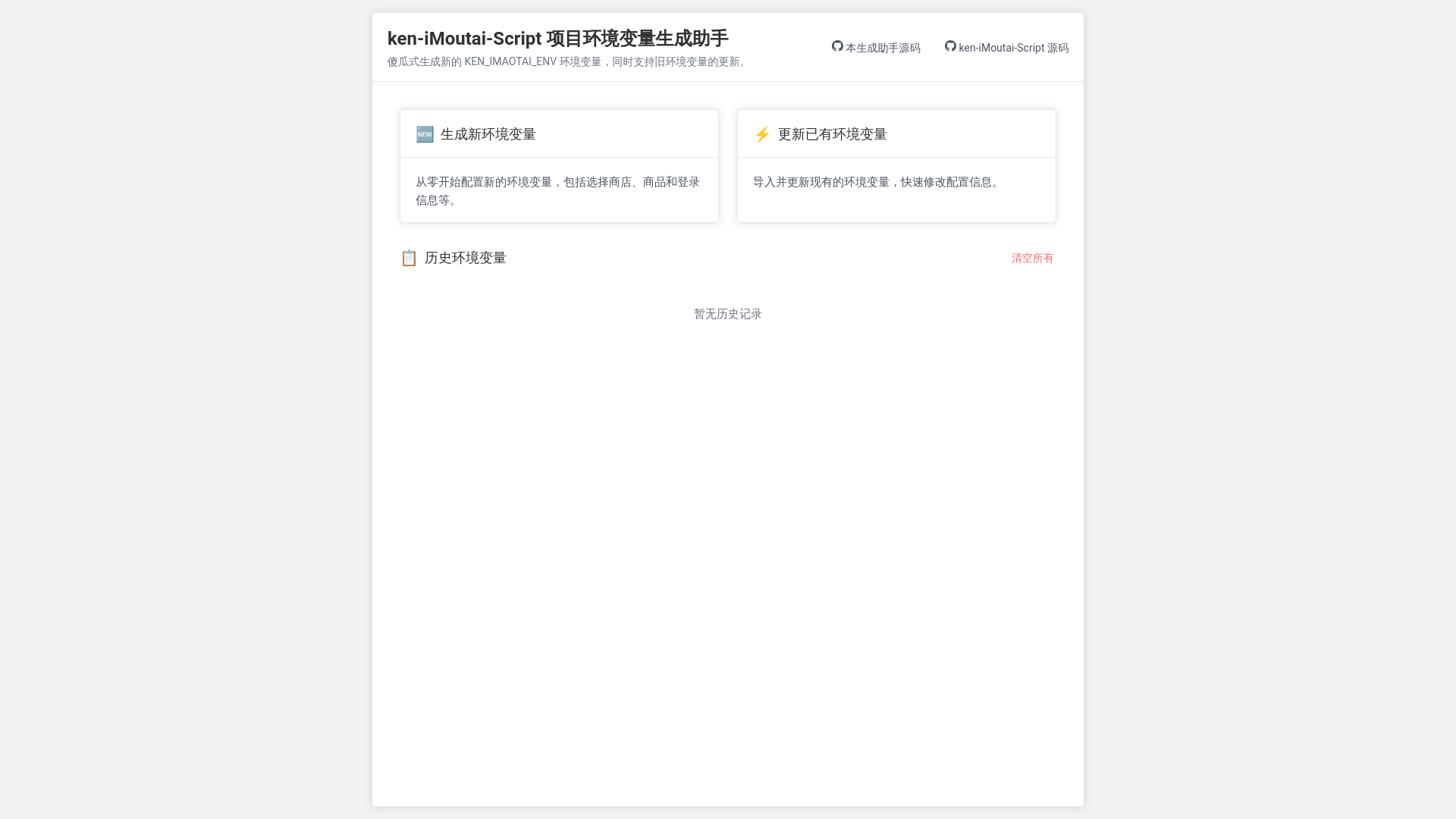The width and height of the screenshot is (1456, 819).
Task: Click the GitHub icon beside ken-iMoutai-Script 源码
Action: pos(950,46)
